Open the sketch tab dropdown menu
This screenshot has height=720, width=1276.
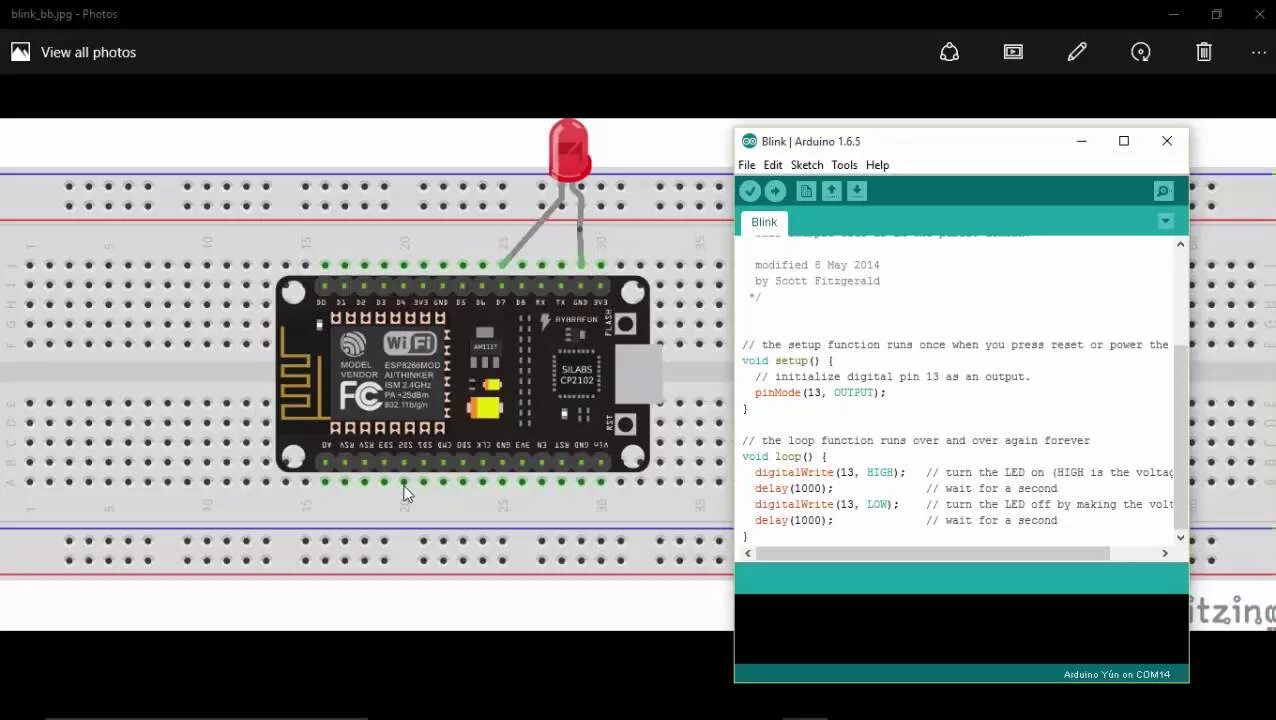click(1165, 221)
